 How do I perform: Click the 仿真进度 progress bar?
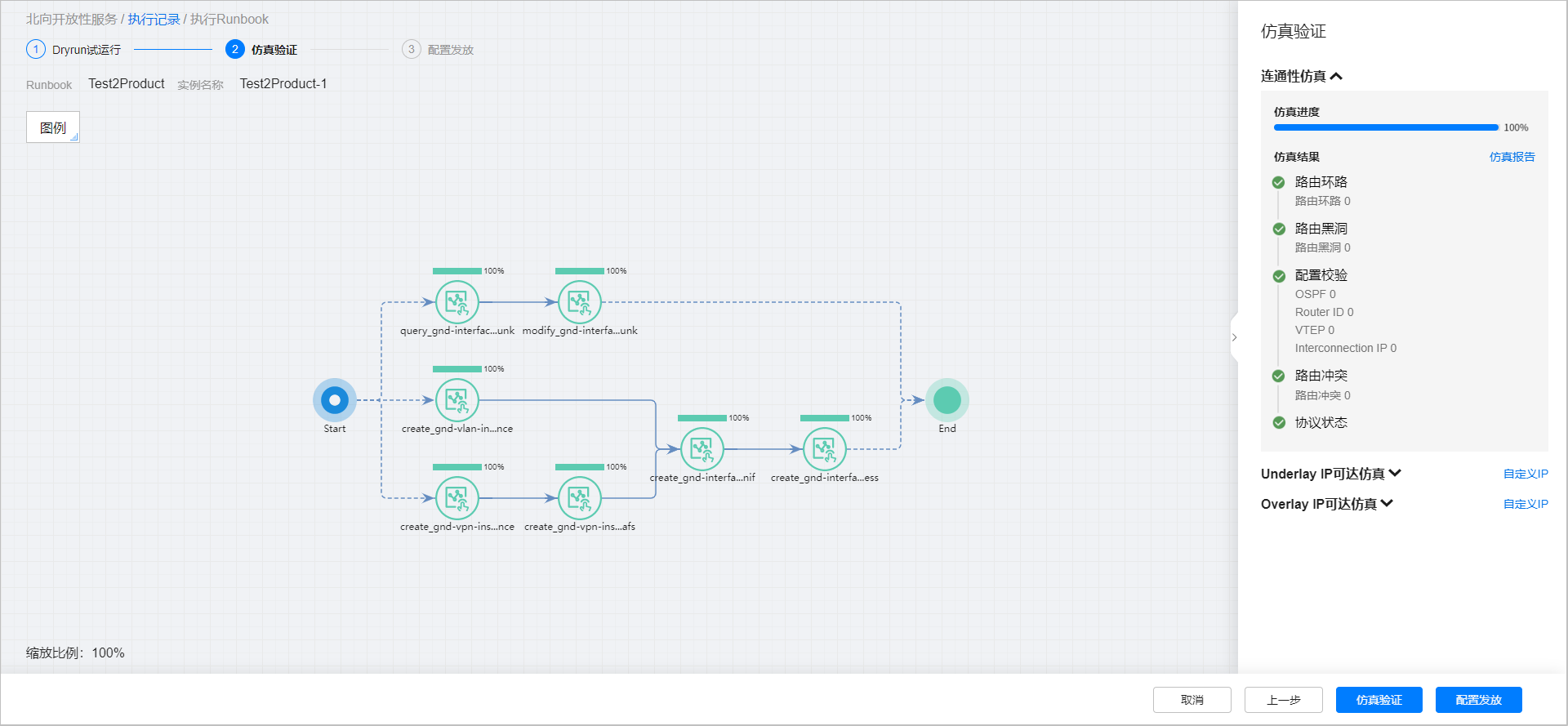pos(1386,127)
